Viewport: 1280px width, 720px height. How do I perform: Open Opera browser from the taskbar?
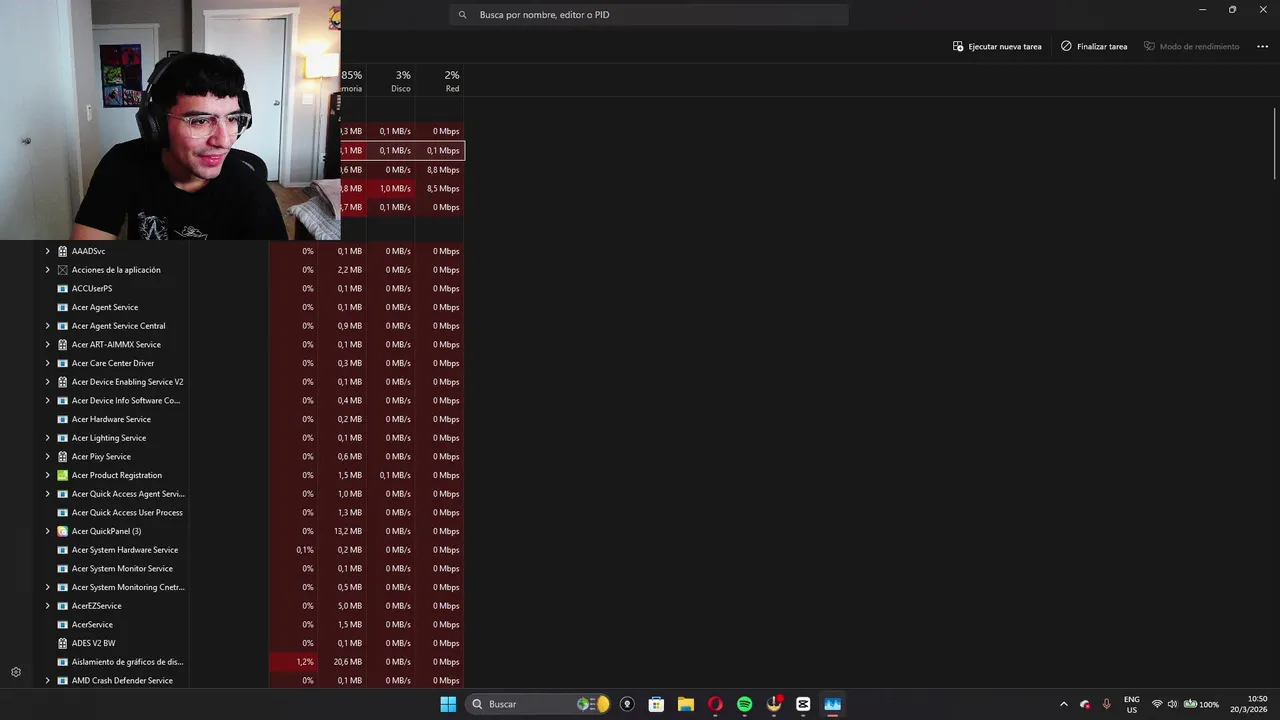[x=715, y=704]
